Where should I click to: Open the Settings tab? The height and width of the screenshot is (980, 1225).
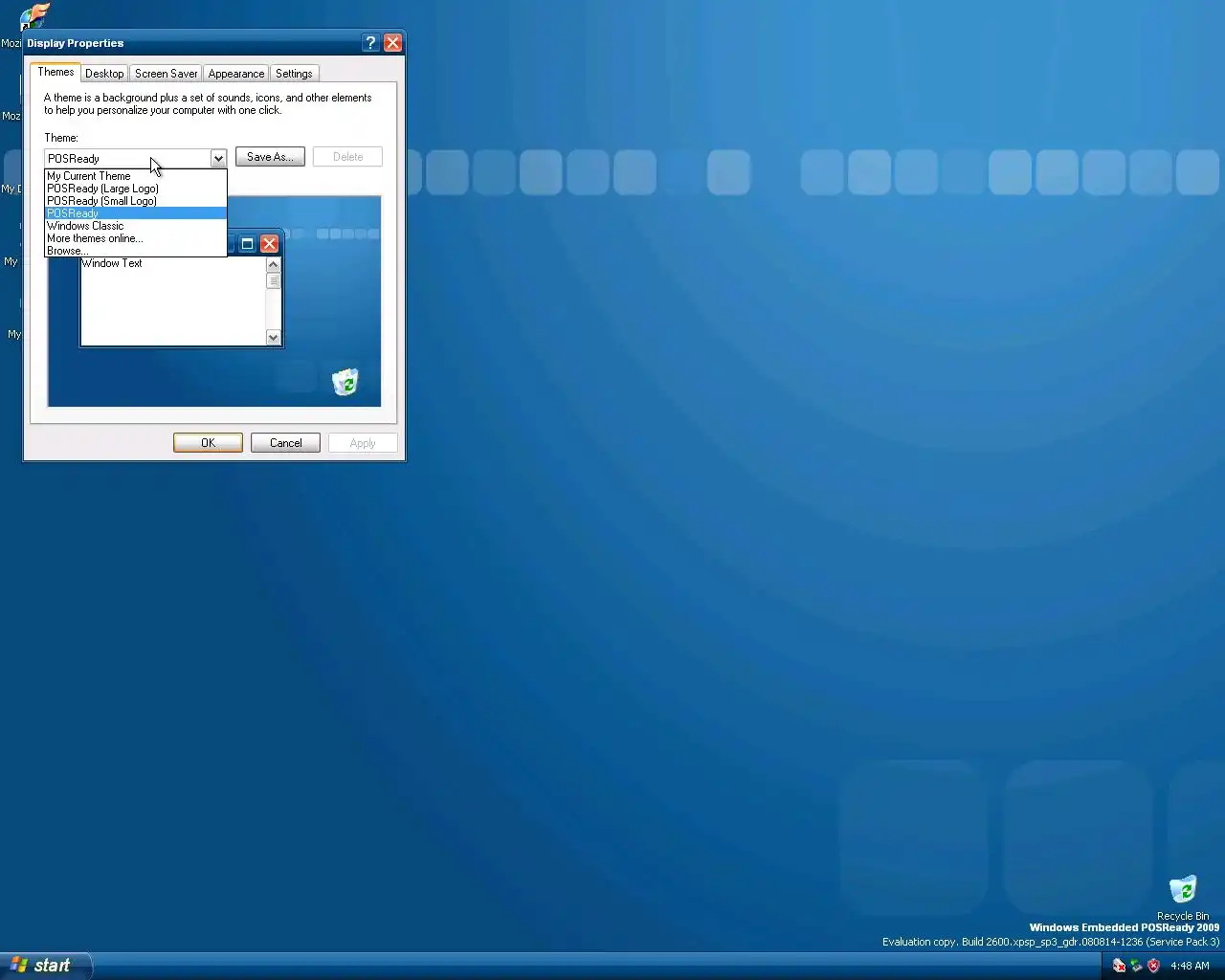294,74
